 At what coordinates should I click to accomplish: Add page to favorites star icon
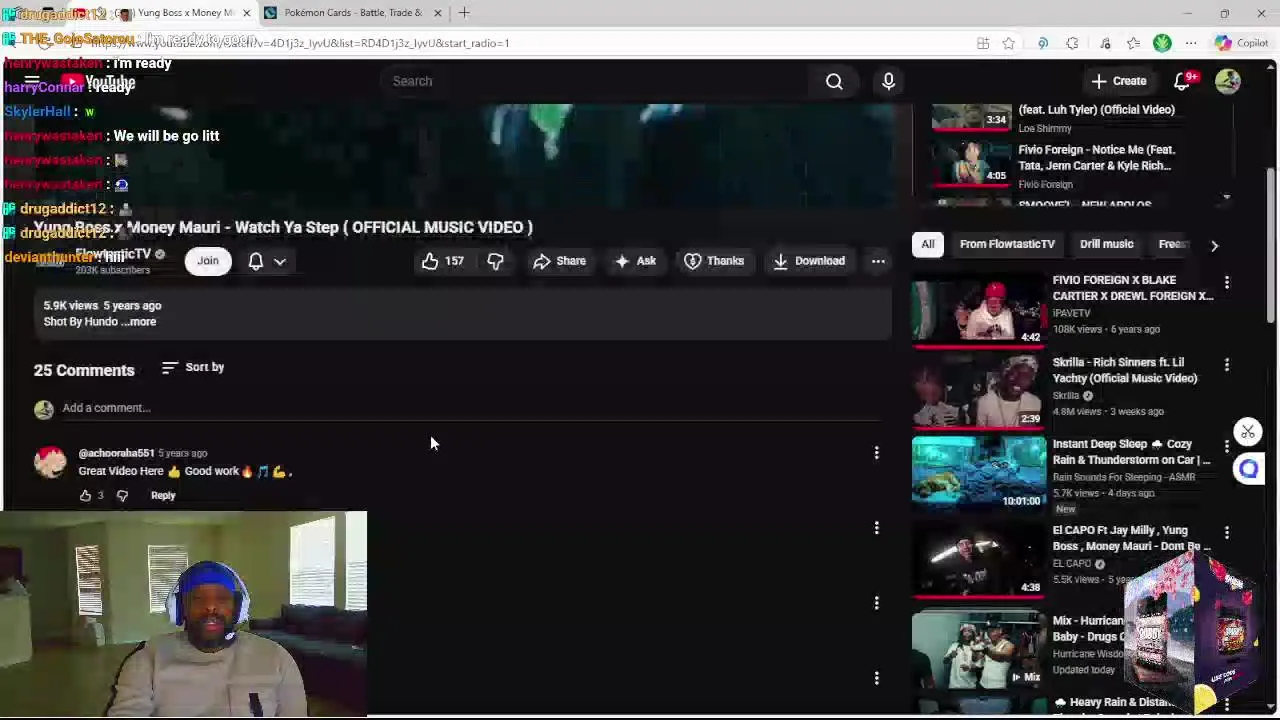point(1008,43)
